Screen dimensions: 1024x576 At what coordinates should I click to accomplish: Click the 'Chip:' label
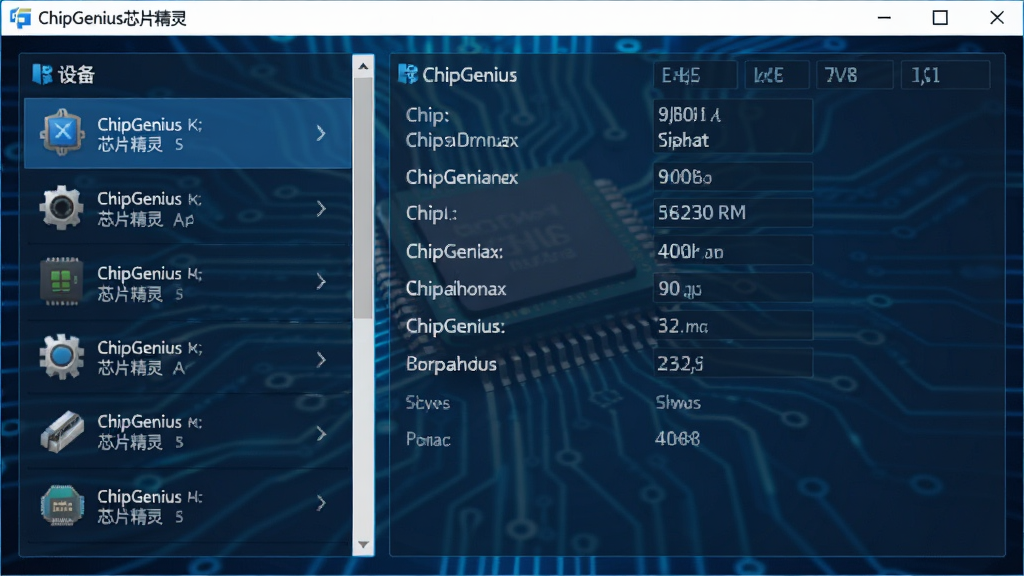(427, 115)
